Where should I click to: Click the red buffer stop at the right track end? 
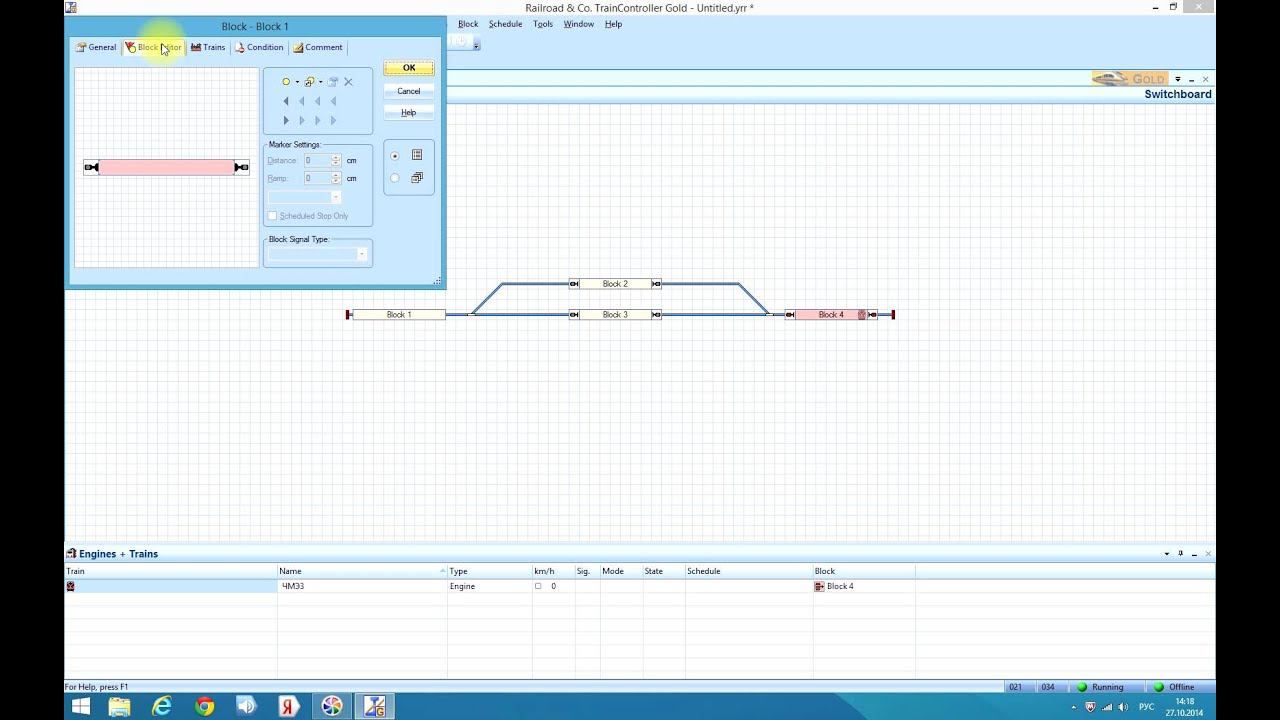coord(893,314)
